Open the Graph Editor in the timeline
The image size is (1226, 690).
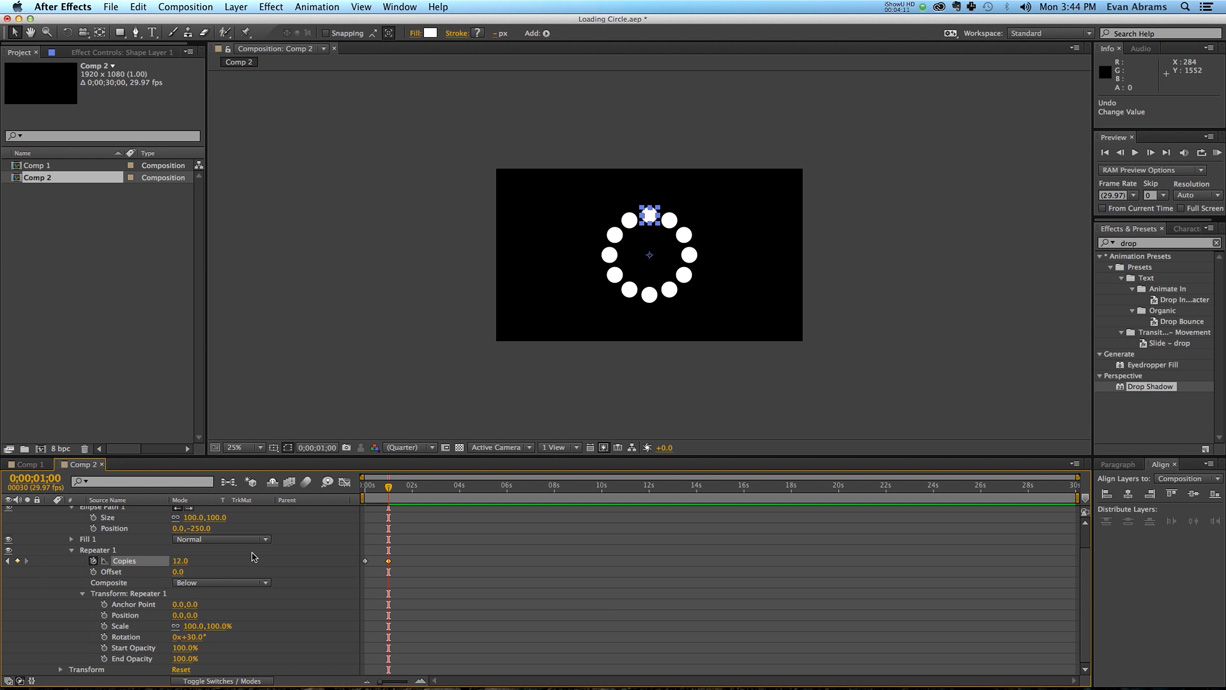(x=344, y=481)
